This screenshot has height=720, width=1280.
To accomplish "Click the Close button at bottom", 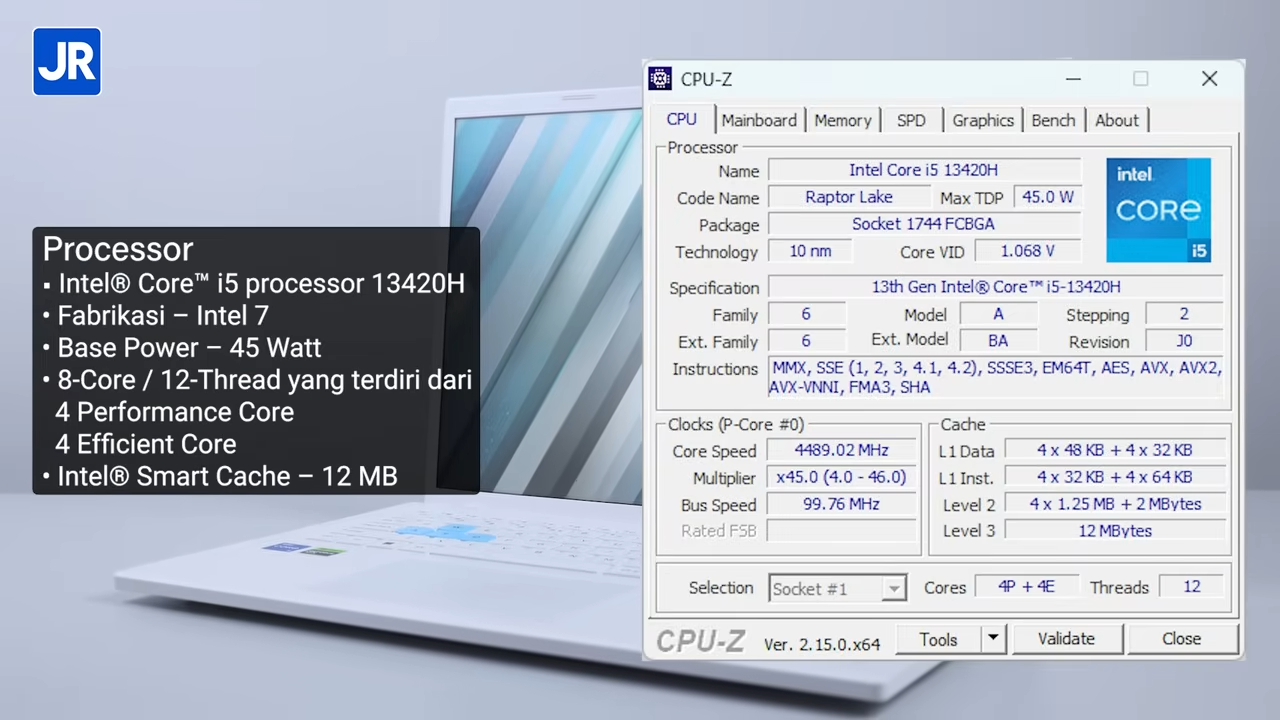I will click(x=1181, y=639).
